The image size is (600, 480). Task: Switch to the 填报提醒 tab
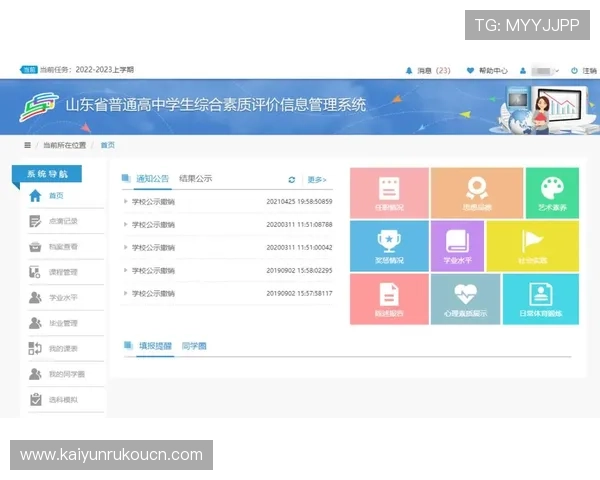point(155,346)
